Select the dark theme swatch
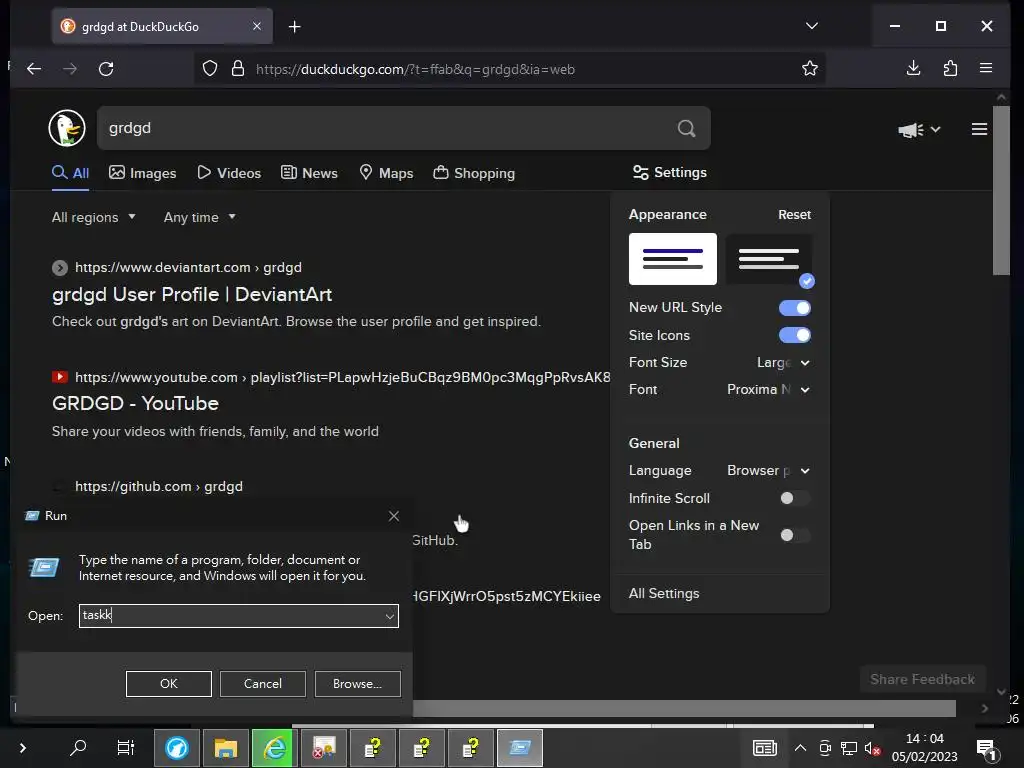1024x768 pixels. (769, 259)
